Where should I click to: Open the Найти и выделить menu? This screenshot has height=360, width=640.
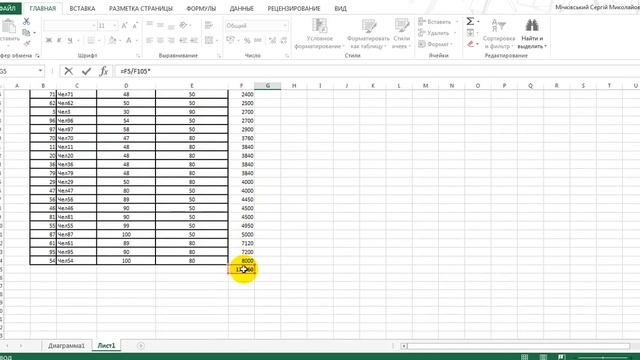click(x=532, y=34)
